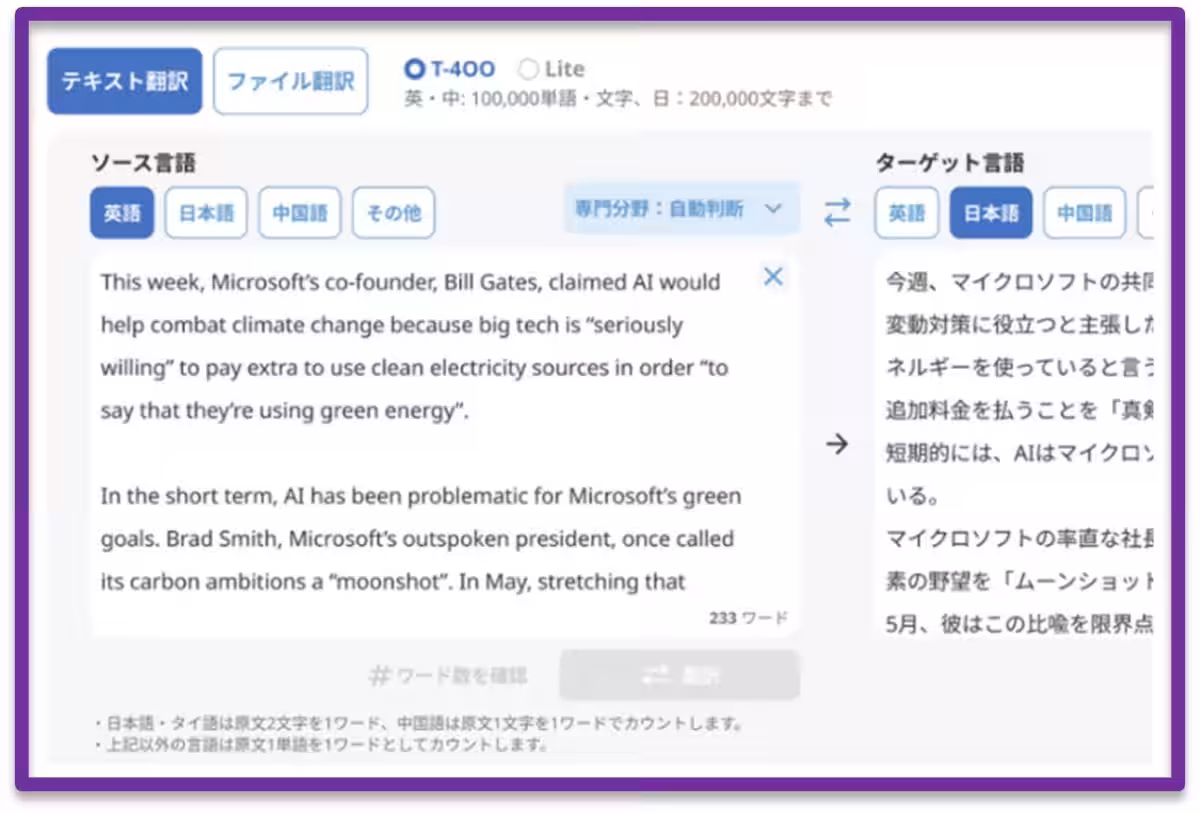Switch to the テキスト翻訳 tab
The height and width of the screenshot is (814, 1200).
tap(124, 81)
